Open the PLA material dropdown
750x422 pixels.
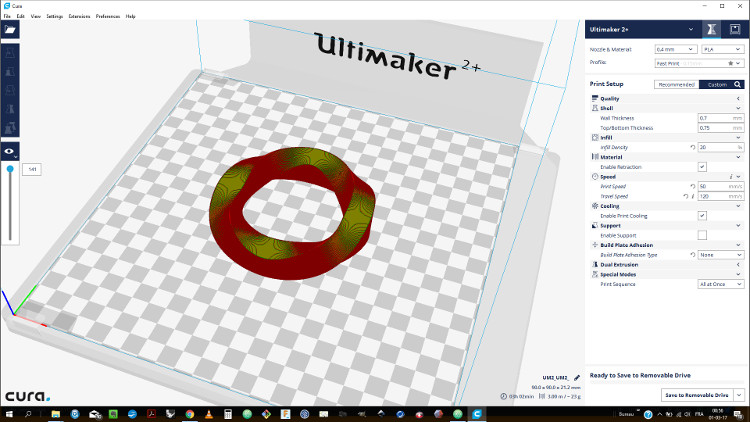[x=722, y=49]
